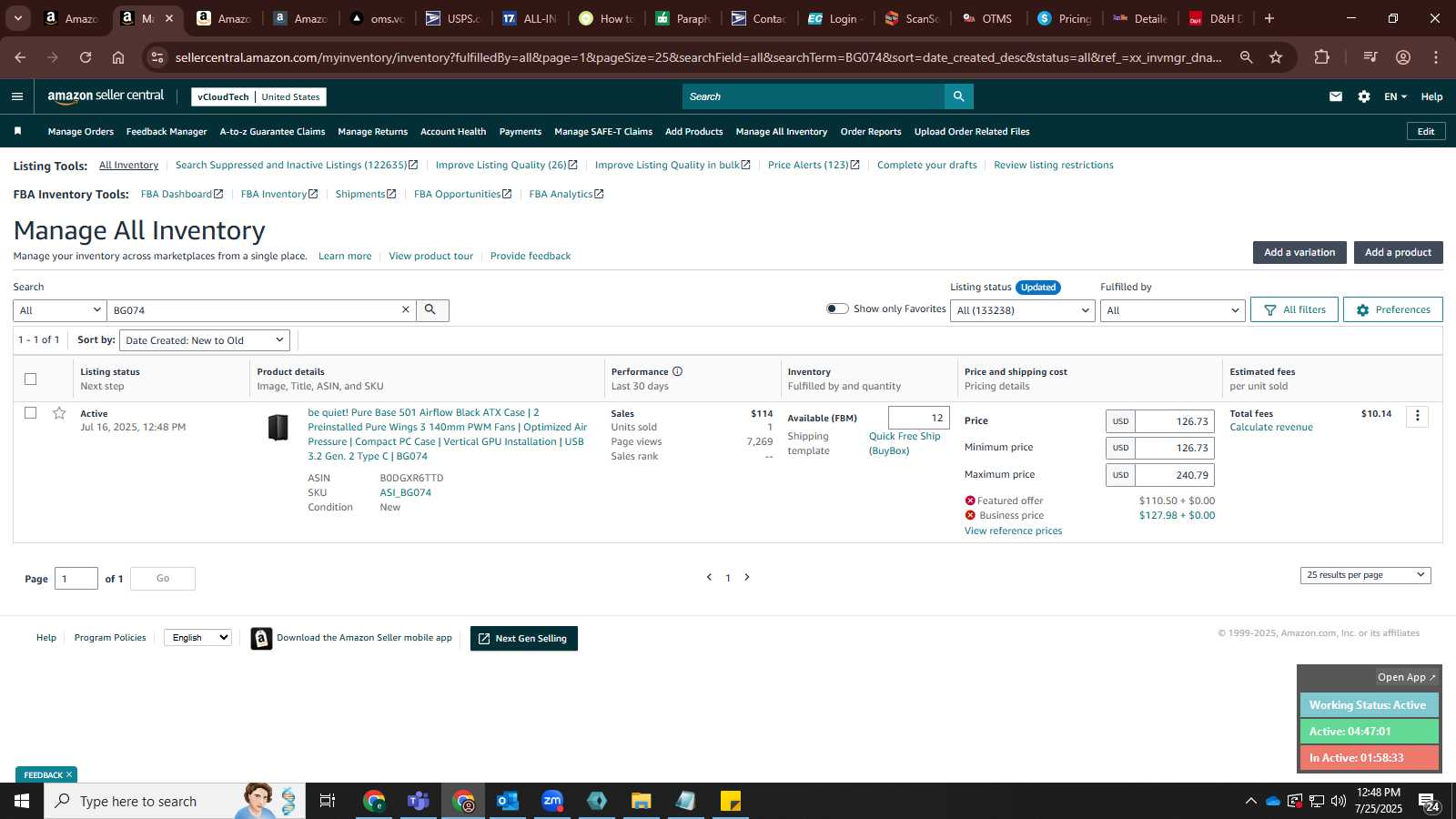Open the search field type All dropdown
The width and height of the screenshot is (1456, 819).
[60, 310]
